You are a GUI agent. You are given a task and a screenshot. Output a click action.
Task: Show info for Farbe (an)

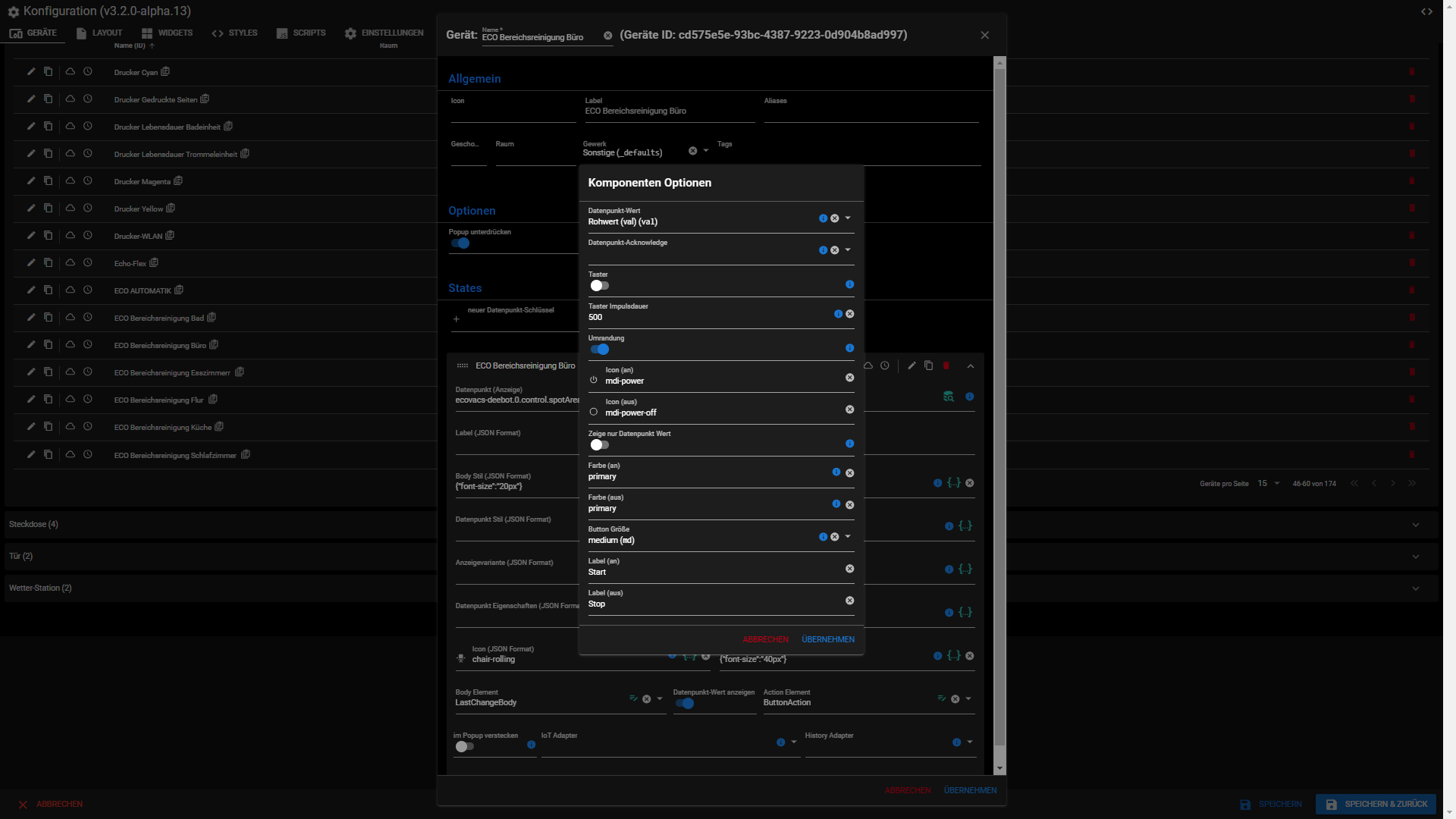pyautogui.click(x=836, y=472)
